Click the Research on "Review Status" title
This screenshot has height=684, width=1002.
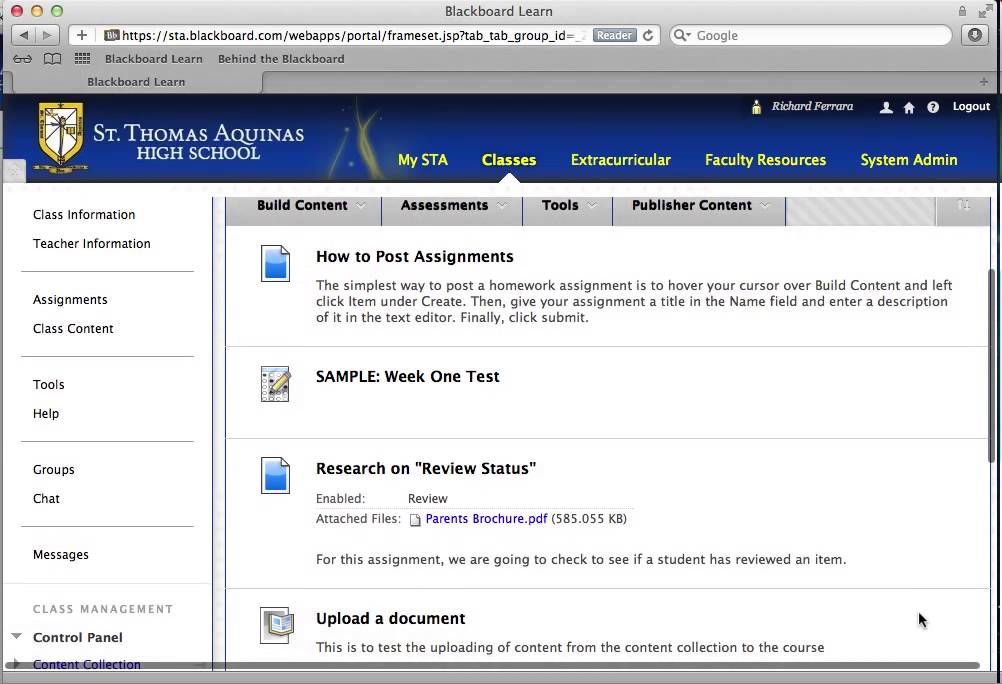point(426,469)
